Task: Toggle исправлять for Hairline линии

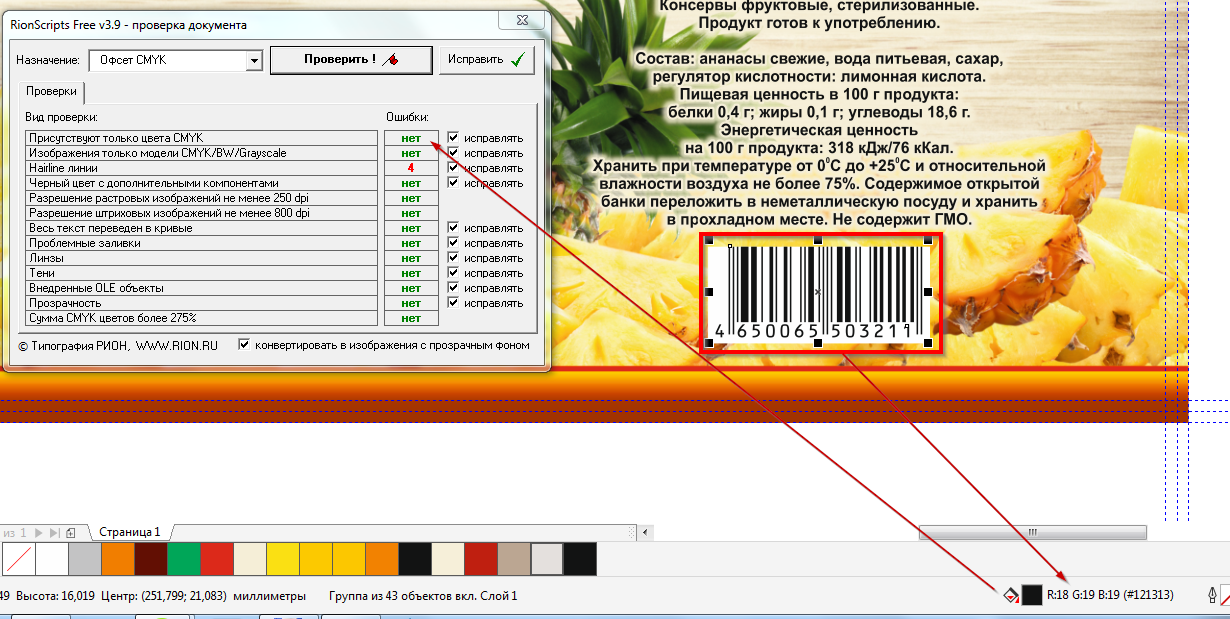Action: [453, 168]
